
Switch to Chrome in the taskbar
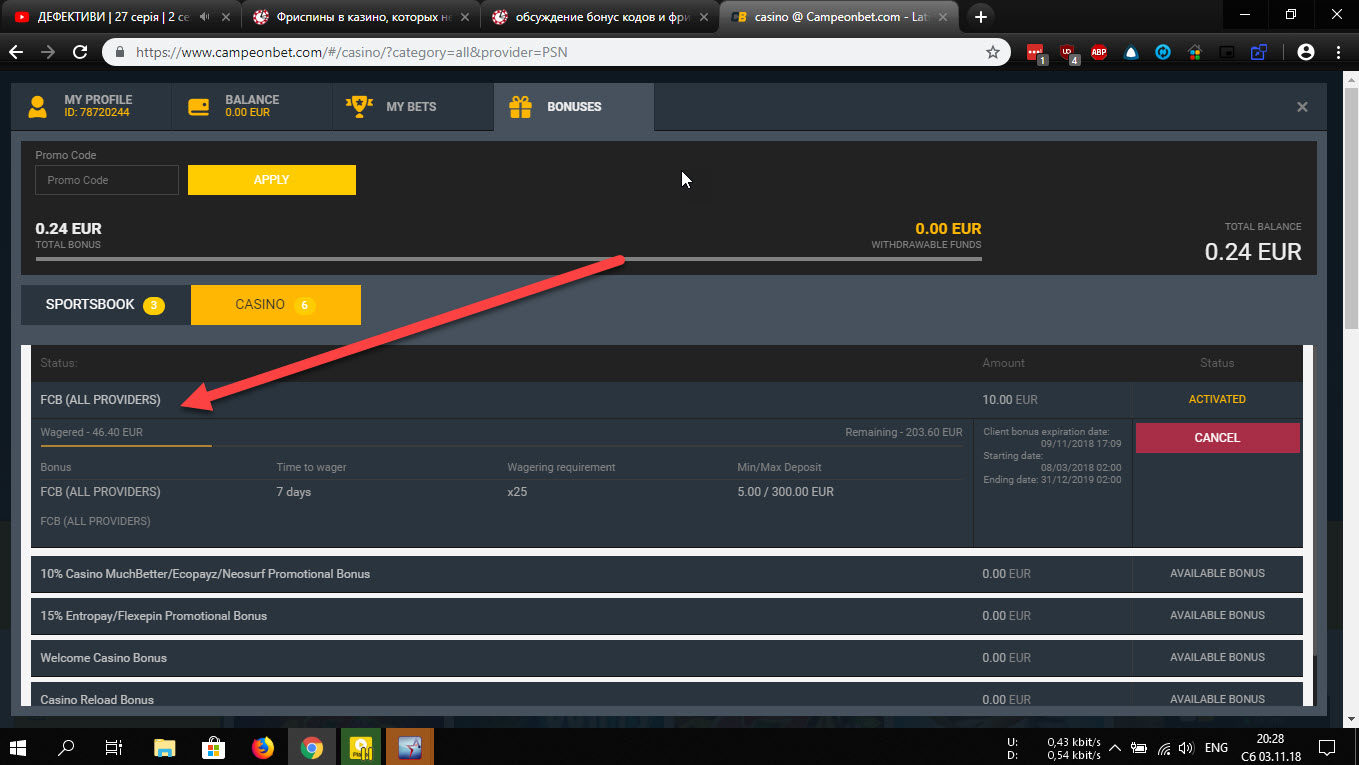tap(311, 746)
